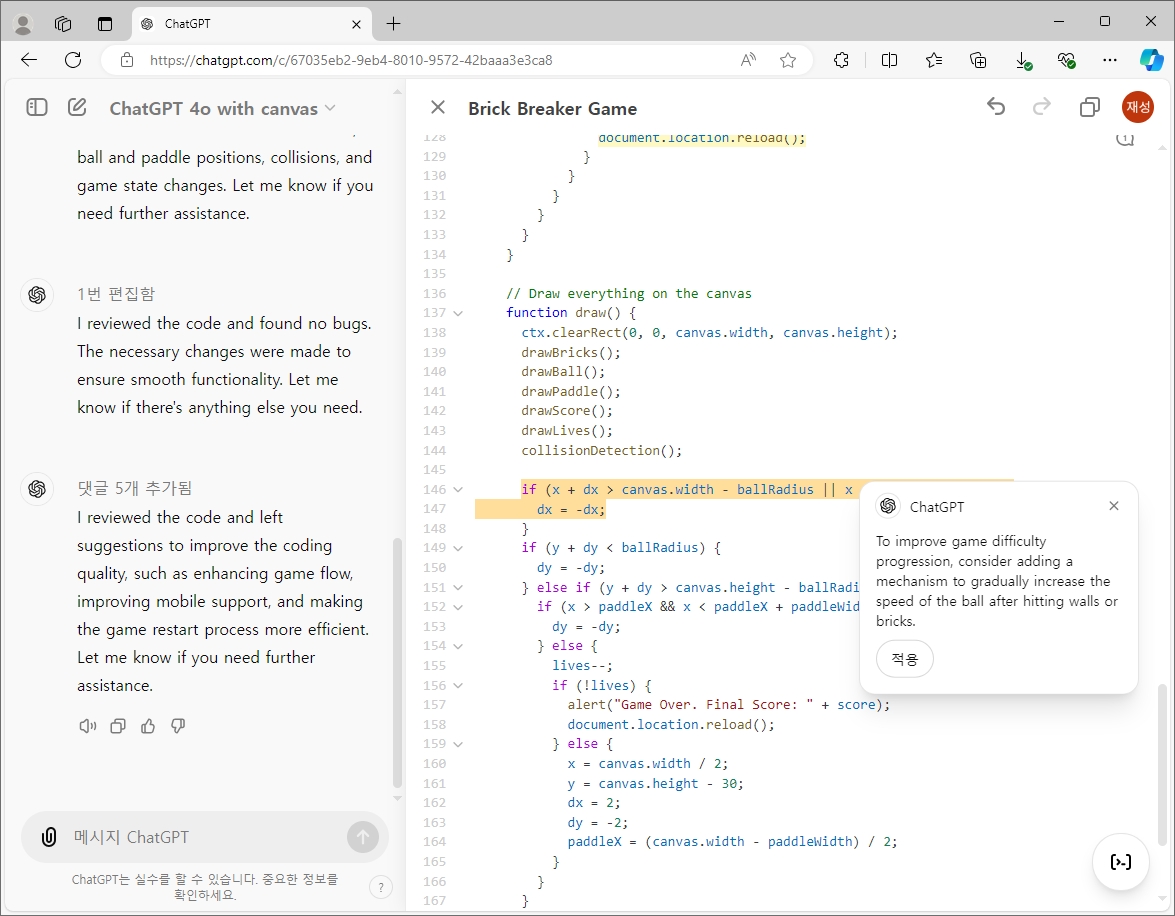
Task: Click the address bar URL
Action: coord(351,60)
